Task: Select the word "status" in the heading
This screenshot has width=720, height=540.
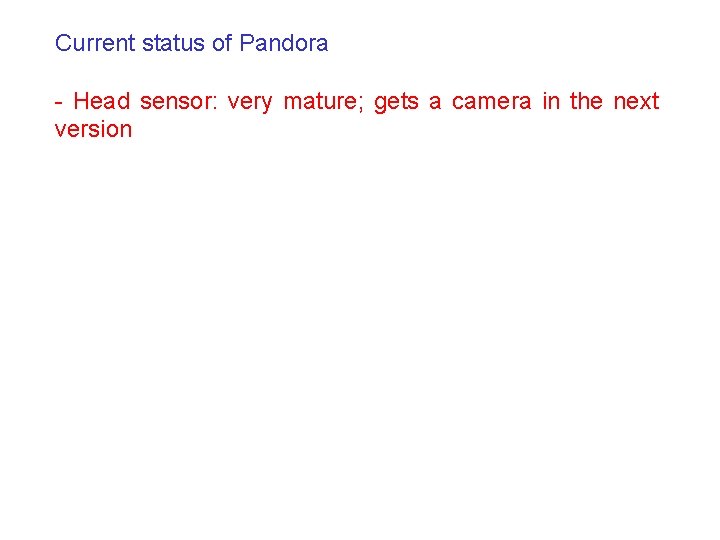Action: [174, 44]
